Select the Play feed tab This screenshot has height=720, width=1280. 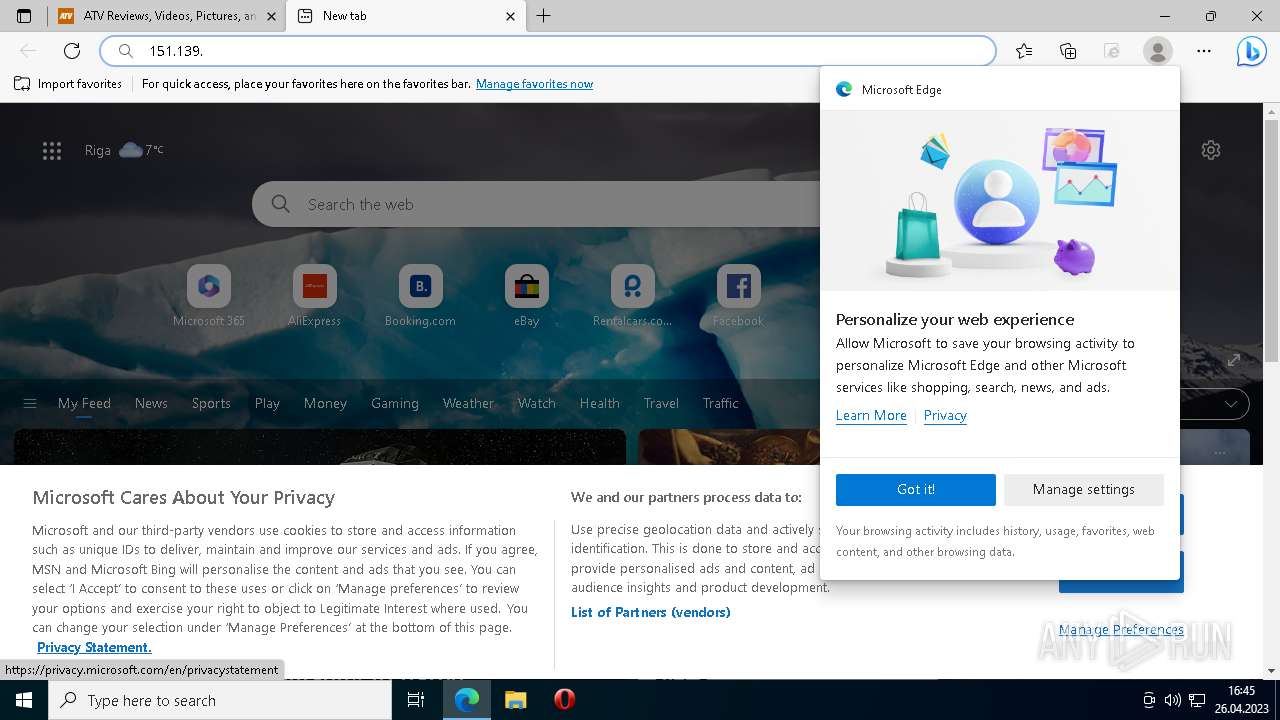(267, 403)
